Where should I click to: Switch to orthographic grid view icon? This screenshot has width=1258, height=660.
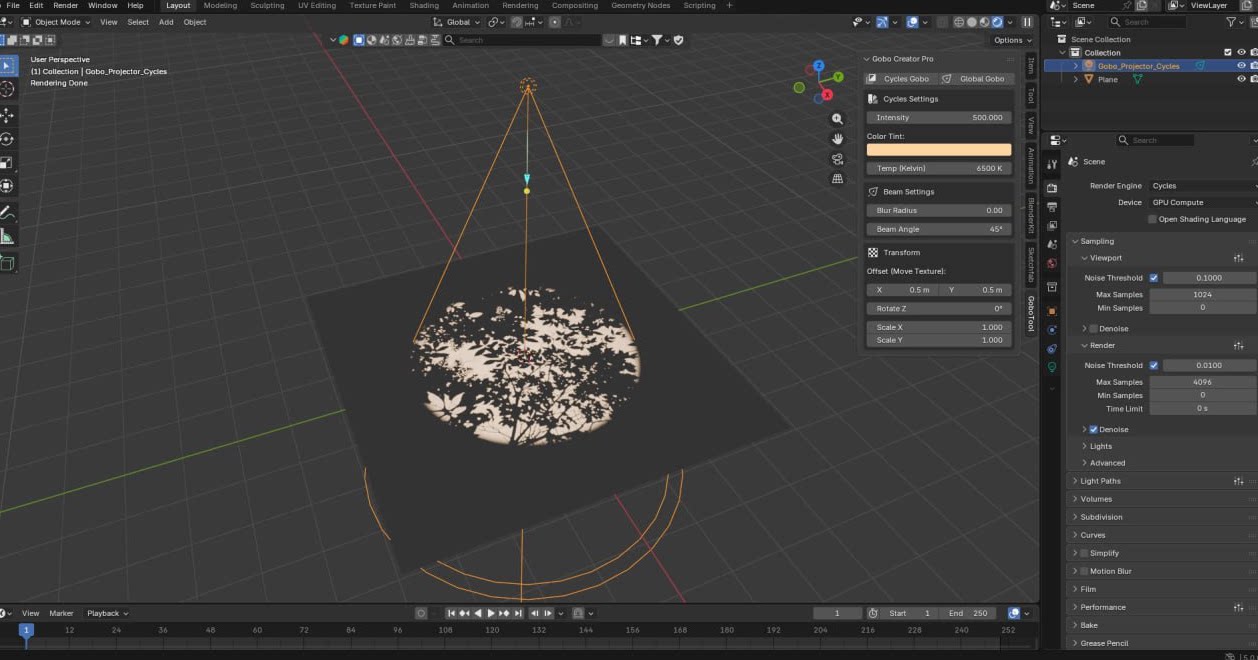837,179
